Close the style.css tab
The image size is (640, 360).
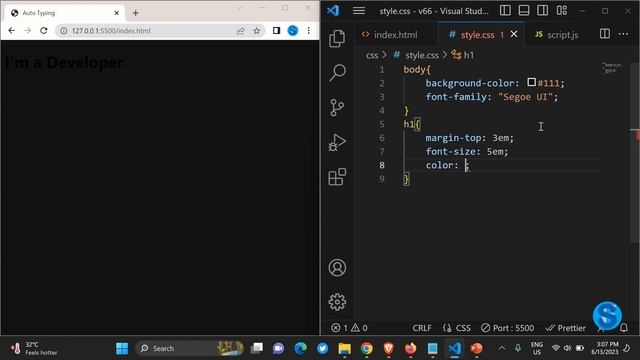(514, 34)
